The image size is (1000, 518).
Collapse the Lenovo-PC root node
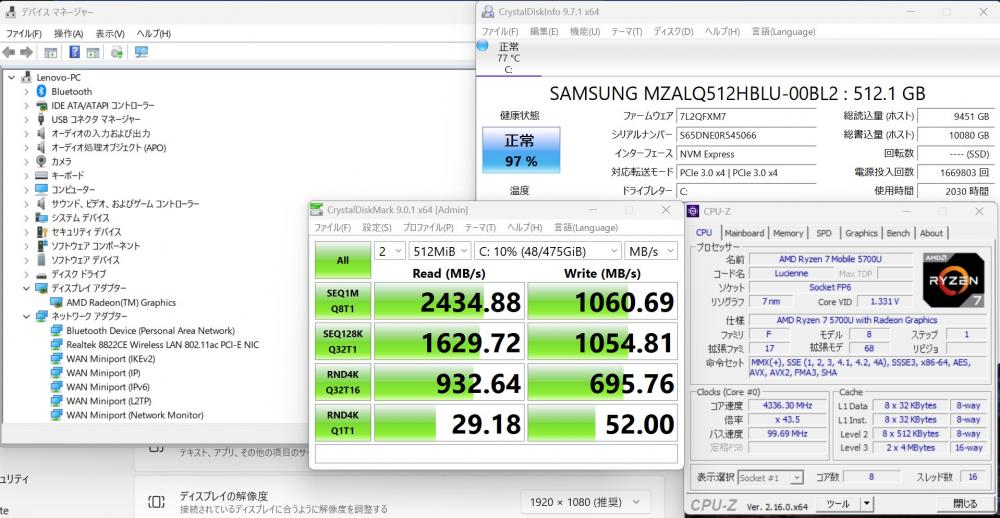click(11, 77)
